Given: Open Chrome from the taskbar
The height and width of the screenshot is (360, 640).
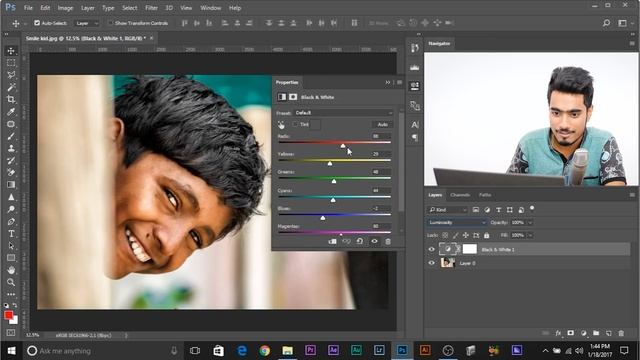Looking at the screenshot, I should (264, 350).
